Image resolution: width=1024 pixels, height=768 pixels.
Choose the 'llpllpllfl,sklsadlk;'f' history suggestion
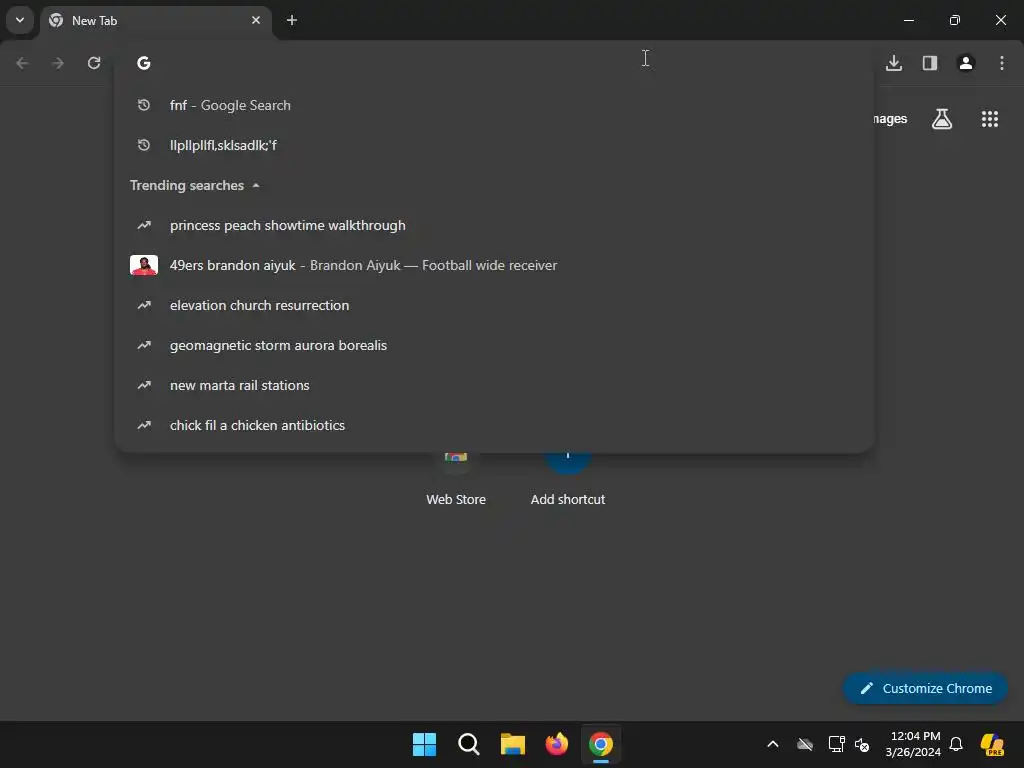(494, 145)
